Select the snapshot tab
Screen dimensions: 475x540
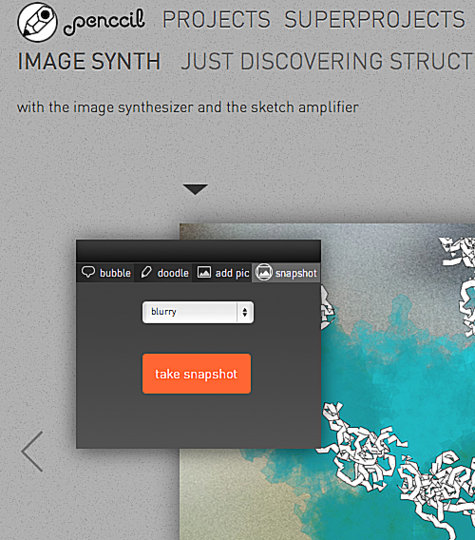(286, 273)
